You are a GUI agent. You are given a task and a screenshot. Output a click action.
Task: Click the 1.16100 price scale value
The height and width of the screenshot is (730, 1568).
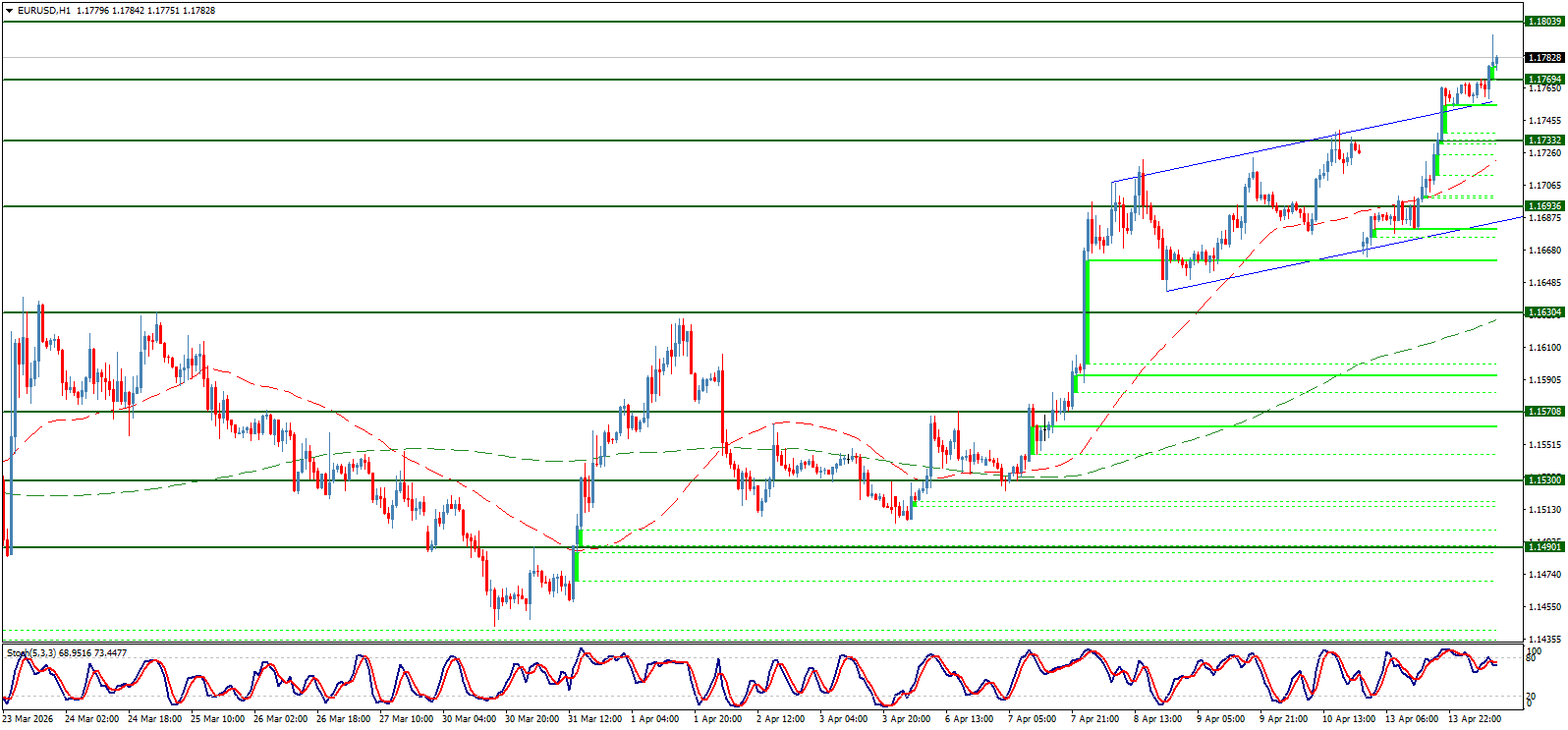(1543, 348)
